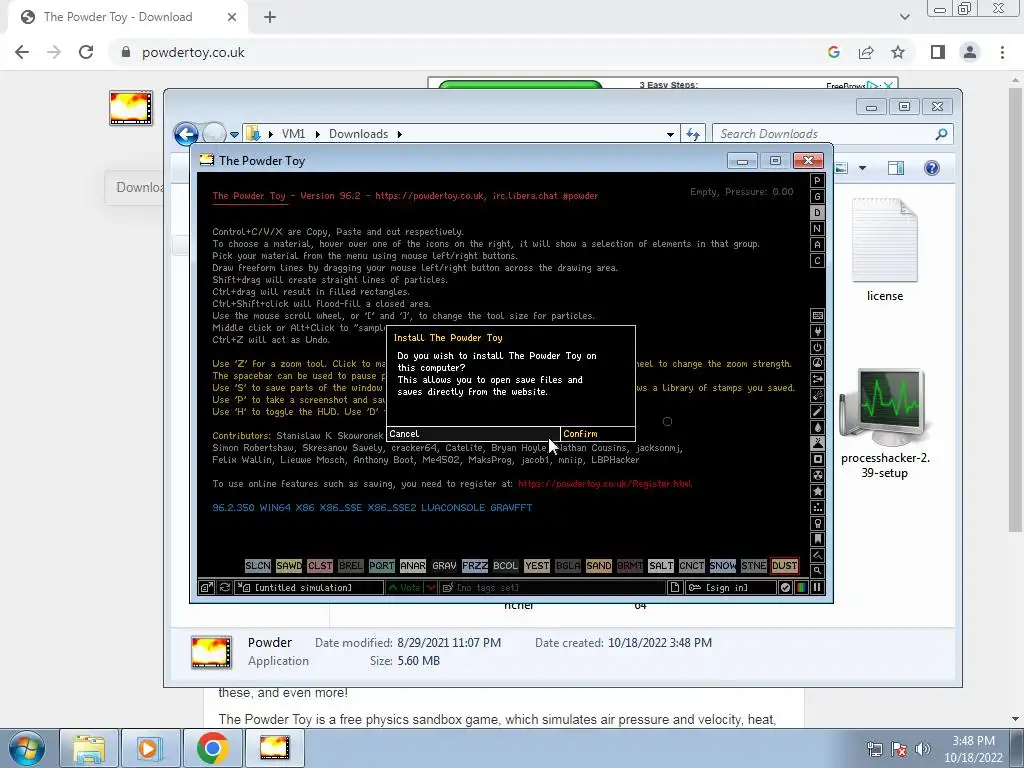Screen dimensions: 1024x768
Task: Open the Liquids droplet category icon
Action: (x=817, y=427)
